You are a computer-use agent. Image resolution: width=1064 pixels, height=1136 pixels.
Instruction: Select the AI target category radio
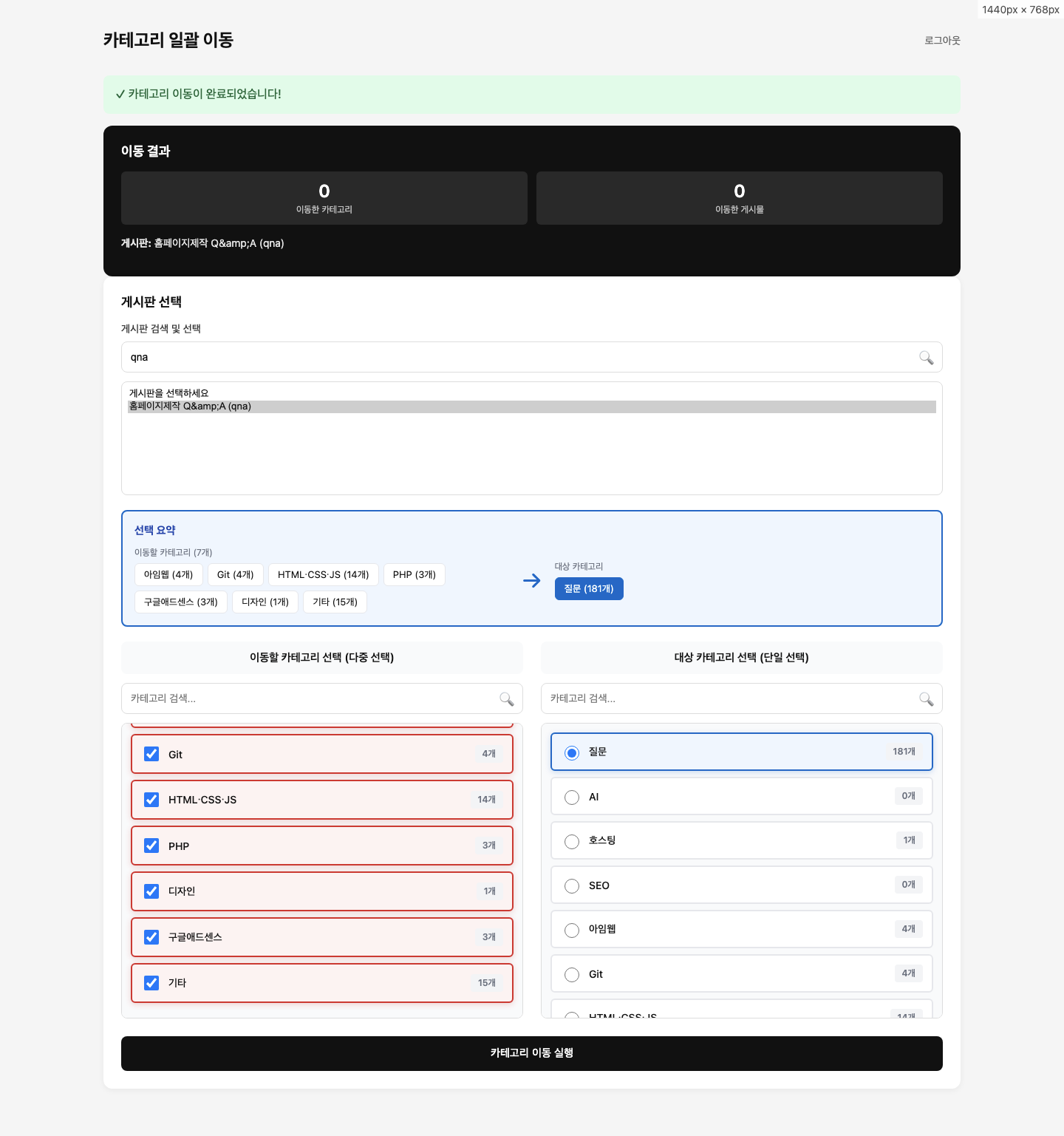pos(572,797)
